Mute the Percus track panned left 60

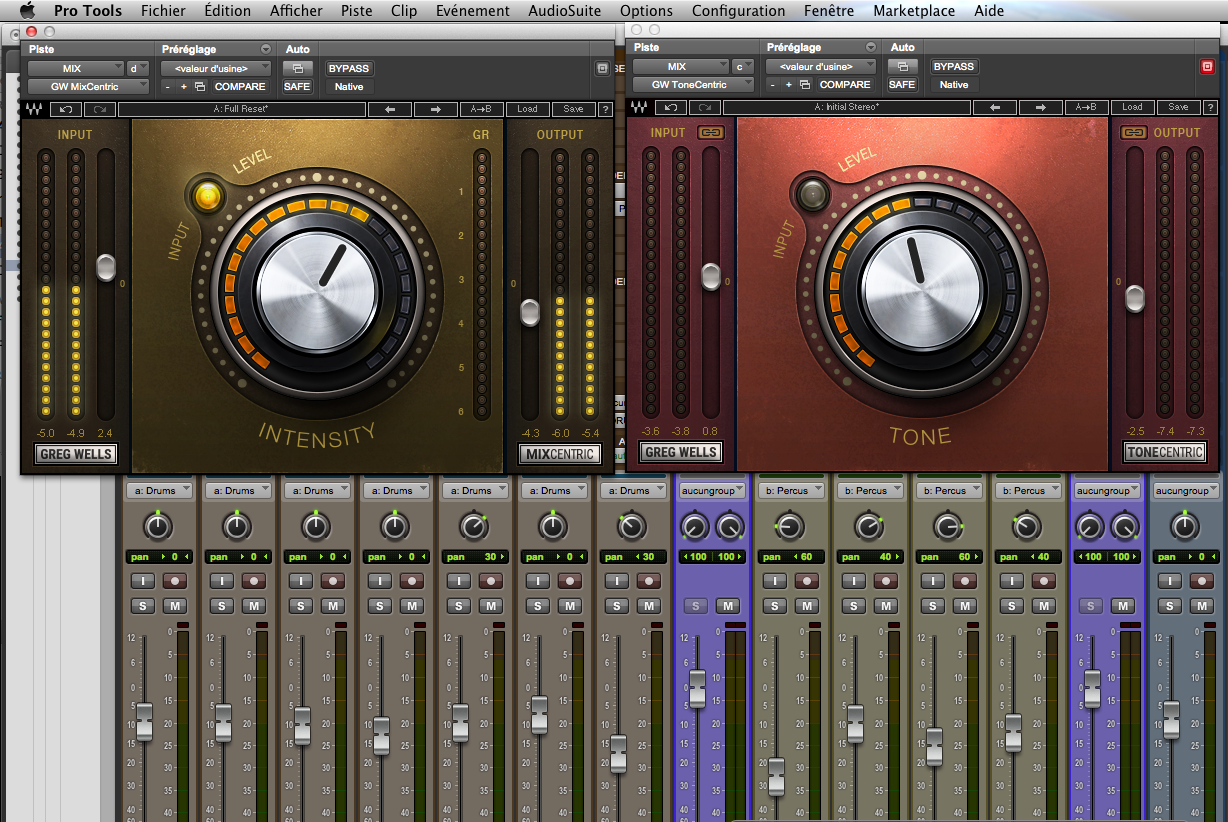807,606
